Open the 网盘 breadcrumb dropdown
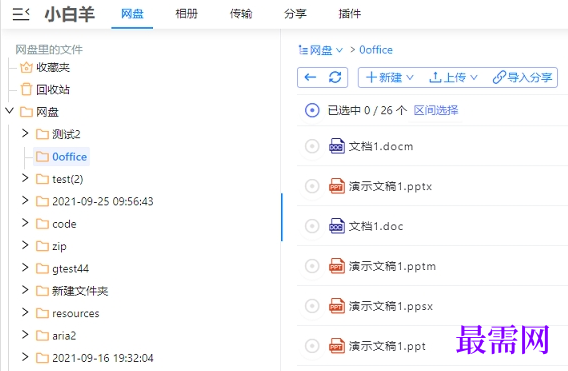 tap(321, 50)
